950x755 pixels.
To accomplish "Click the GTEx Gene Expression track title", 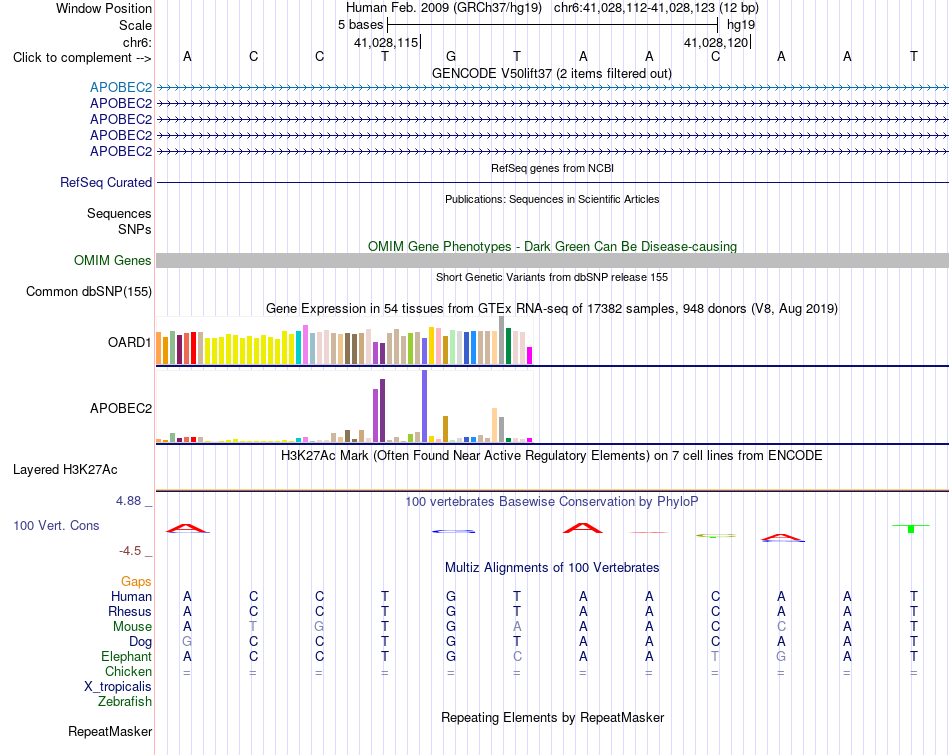I will 552,308.
